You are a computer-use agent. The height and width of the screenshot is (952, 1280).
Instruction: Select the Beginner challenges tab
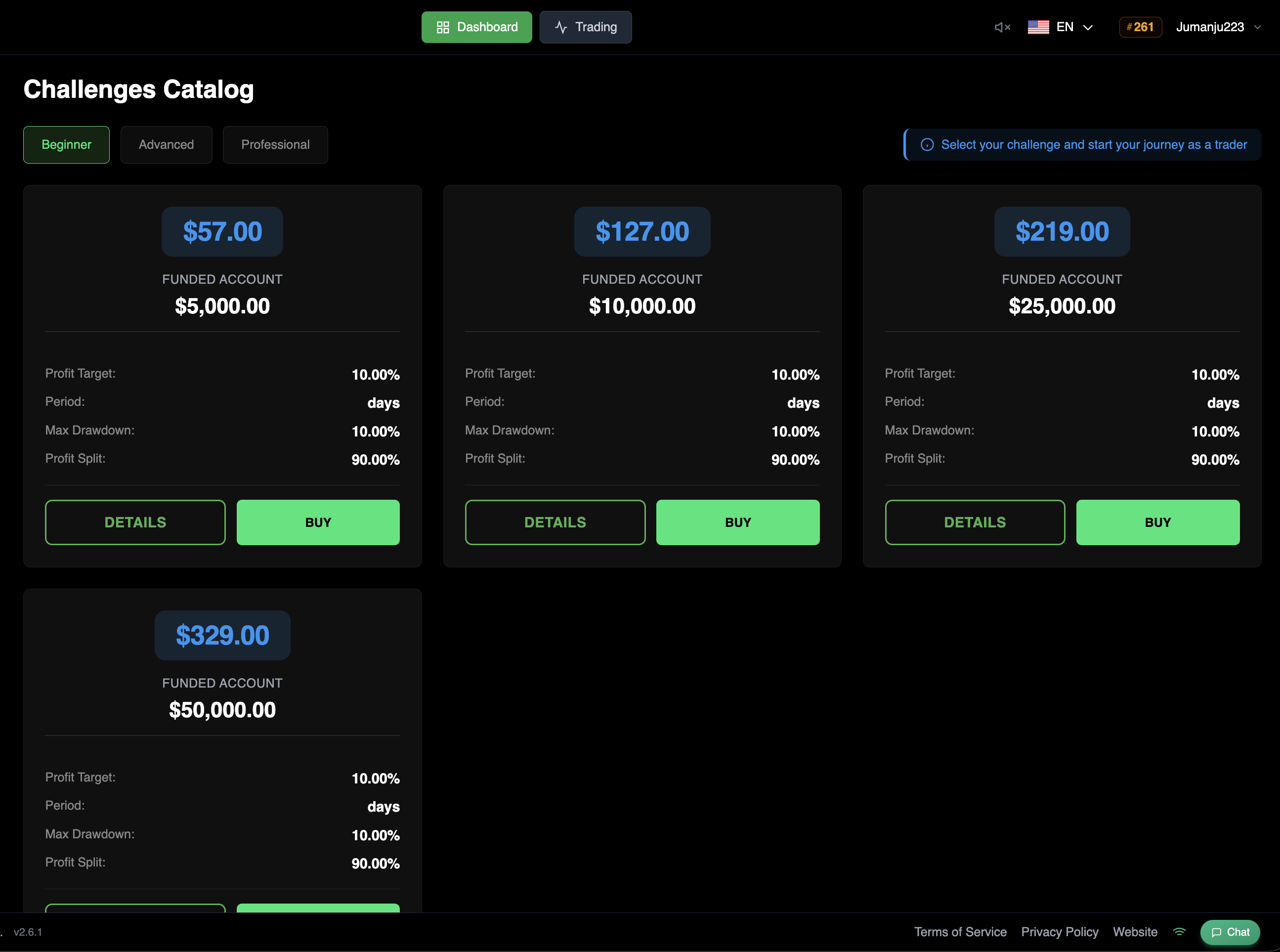pyautogui.click(x=66, y=145)
